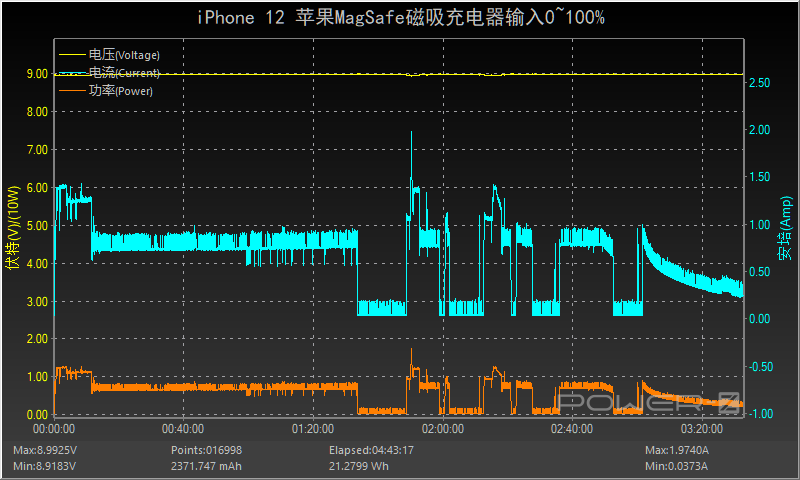
Task: Click the left axis 0.00 tick label
Action: (37, 414)
